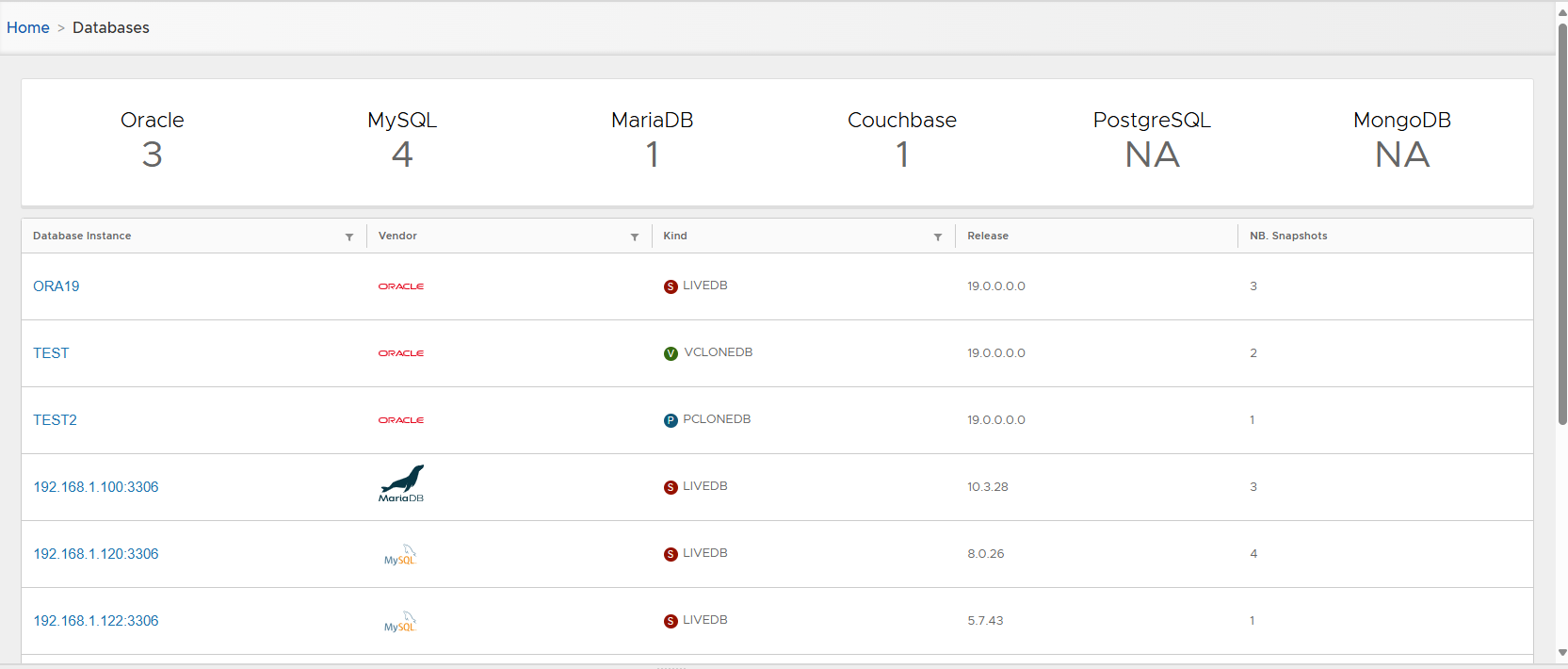Click the Oracle logo in TEST2 row
Image resolution: width=1568 pixels, height=669 pixels.
pos(400,420)
